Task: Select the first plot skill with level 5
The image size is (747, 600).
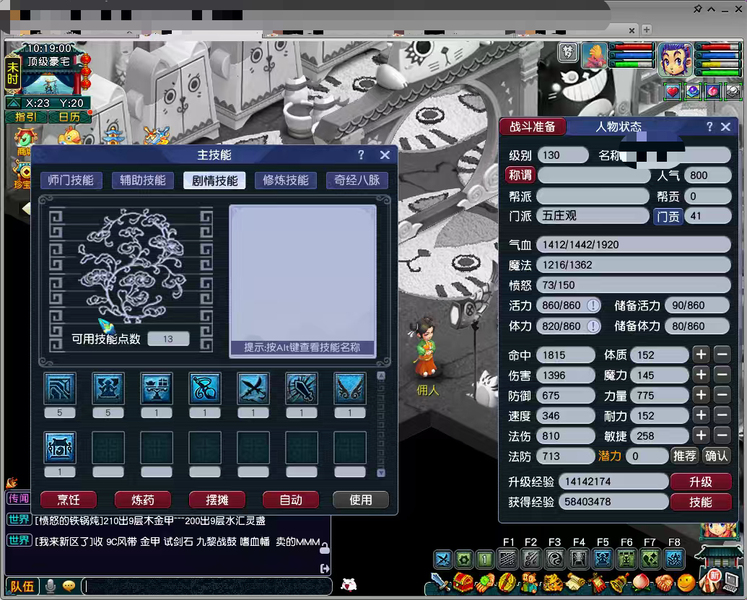Action: (60, 388)
